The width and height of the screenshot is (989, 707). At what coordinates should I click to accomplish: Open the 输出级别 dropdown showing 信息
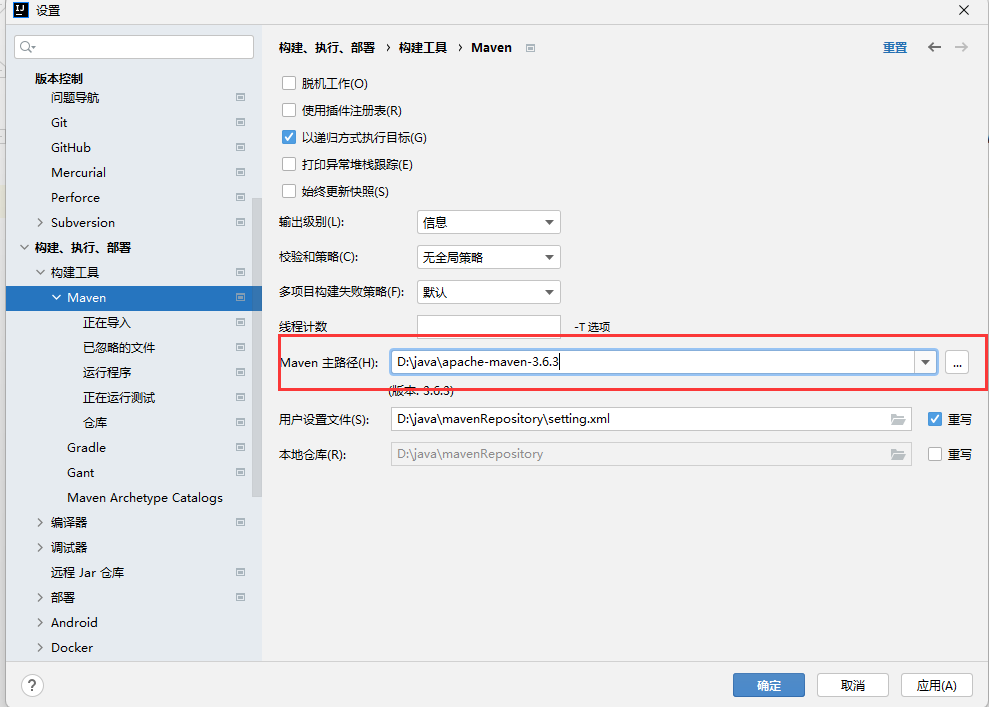pyautogui.click(x=489, y=222)
